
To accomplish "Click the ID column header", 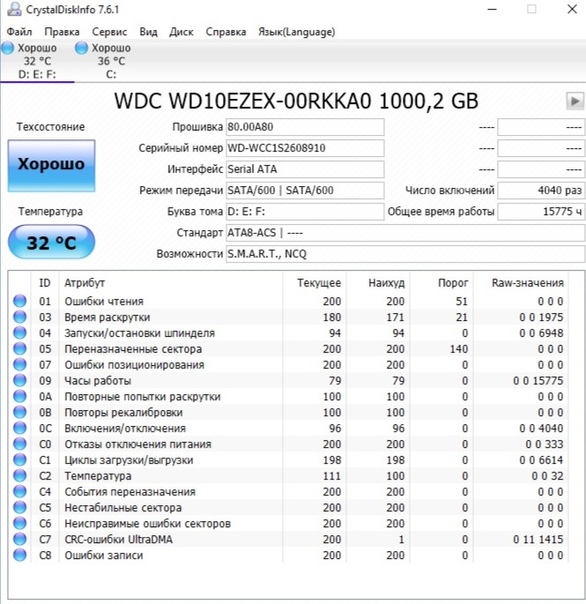I will pos(45,283).
